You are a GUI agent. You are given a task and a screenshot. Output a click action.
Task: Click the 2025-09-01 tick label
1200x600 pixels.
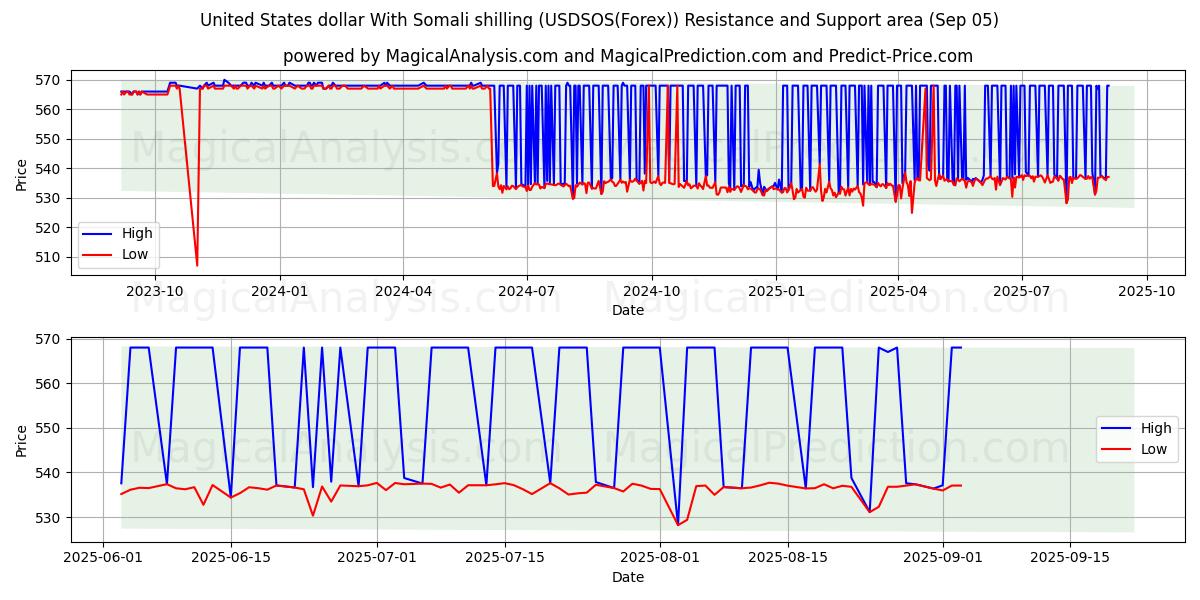[943, 557]
